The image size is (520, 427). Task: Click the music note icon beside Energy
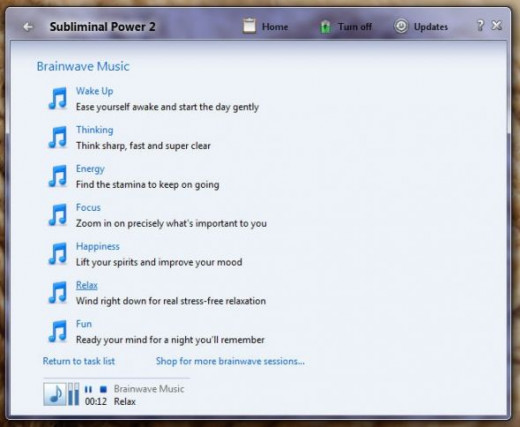click(58, 176)
